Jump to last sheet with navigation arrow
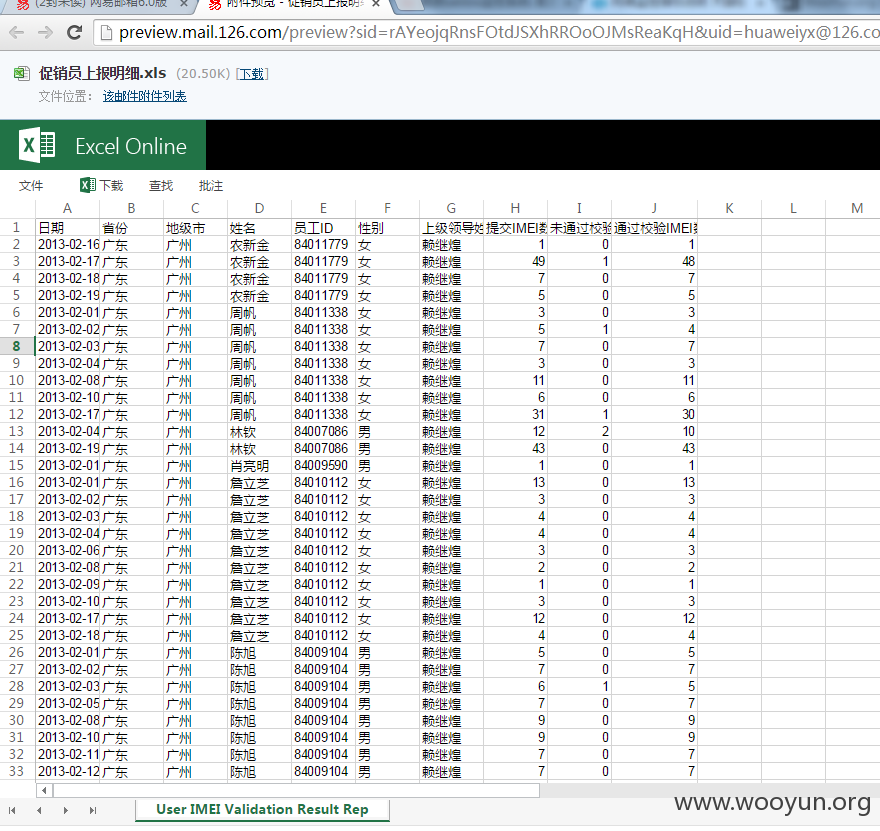The image size is (880, 831). coord(93,810)
